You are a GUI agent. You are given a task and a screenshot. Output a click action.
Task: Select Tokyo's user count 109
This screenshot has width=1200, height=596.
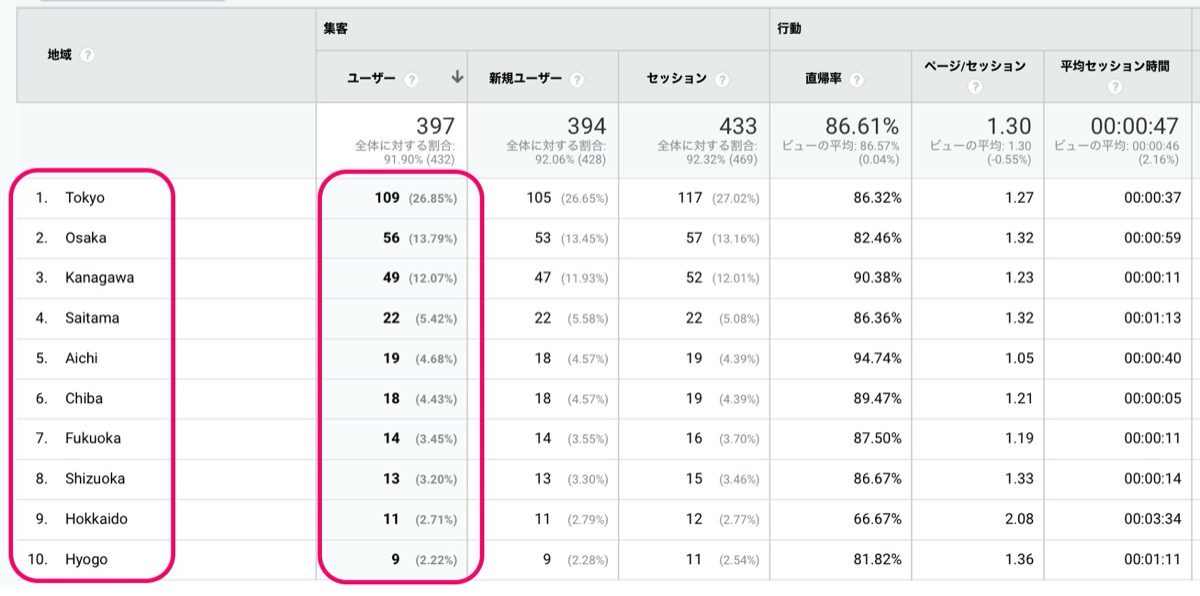point(388,198)
